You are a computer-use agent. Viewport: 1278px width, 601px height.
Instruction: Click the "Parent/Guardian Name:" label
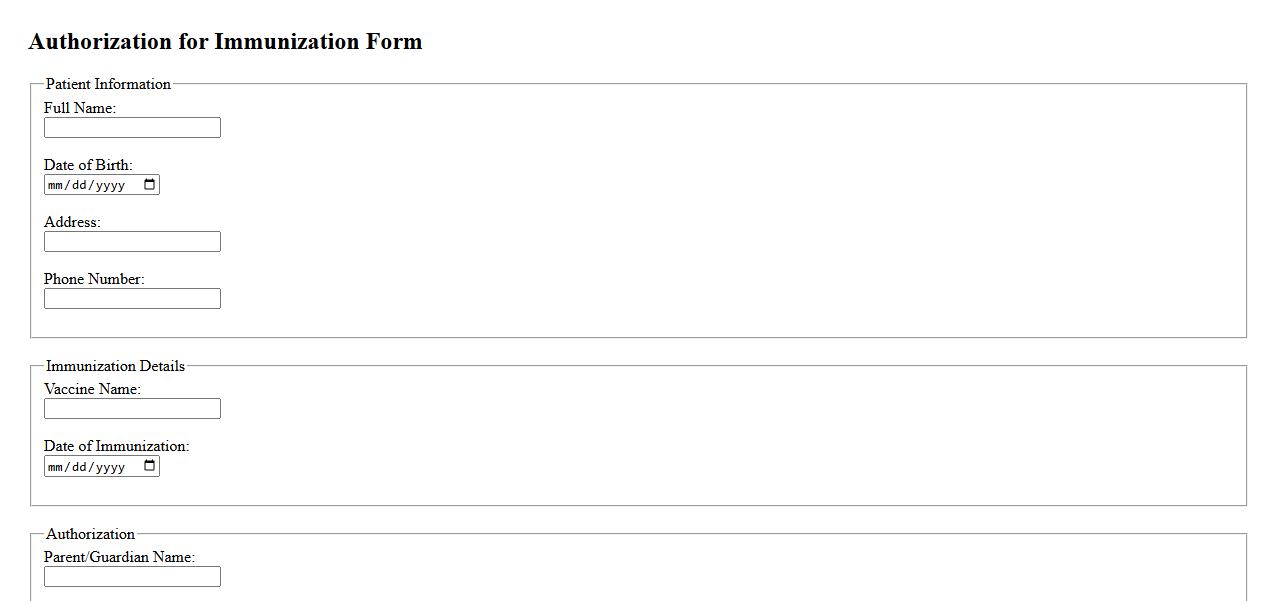point(119,557)
